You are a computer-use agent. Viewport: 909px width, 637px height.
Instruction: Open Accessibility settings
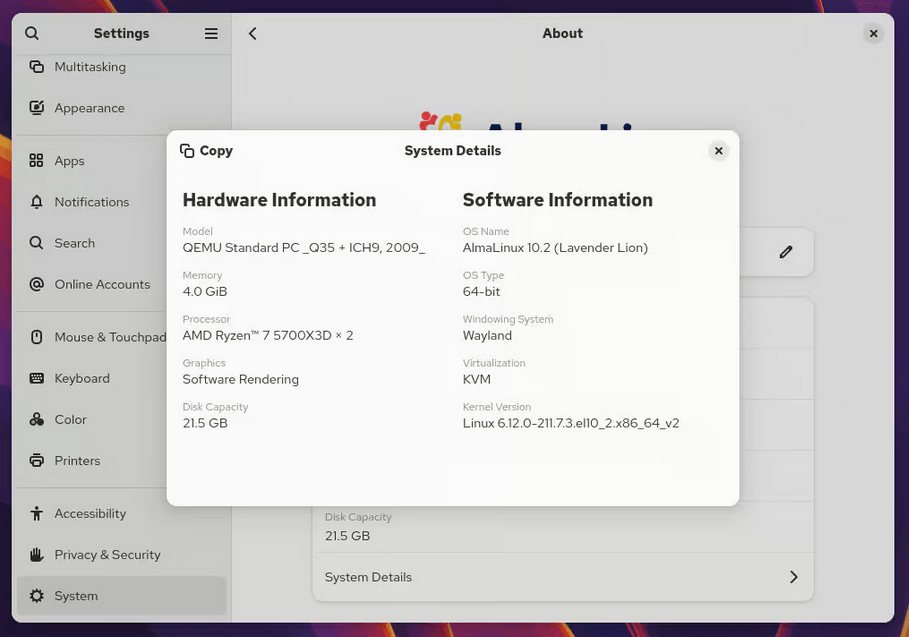coord(121,513)
